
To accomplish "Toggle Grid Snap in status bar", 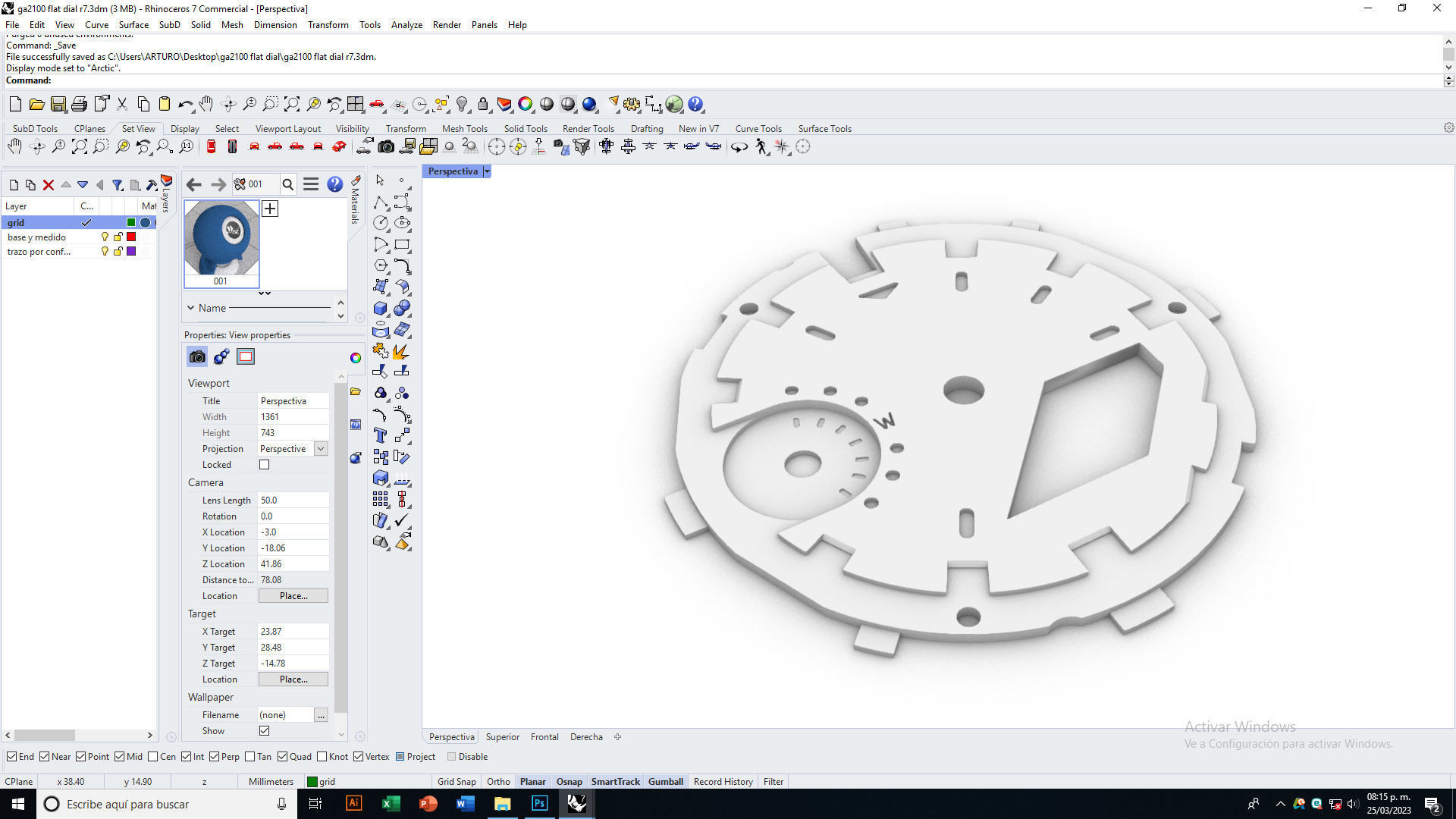I will pos(457,781).
